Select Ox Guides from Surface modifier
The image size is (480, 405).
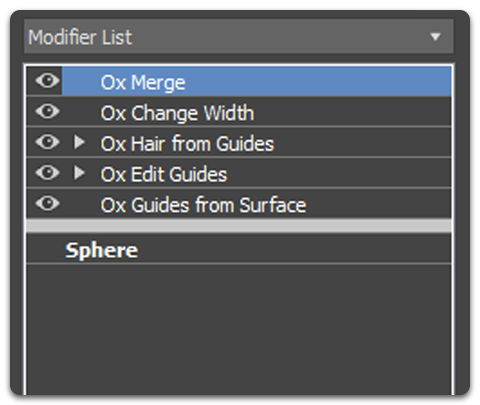(203, 205)
